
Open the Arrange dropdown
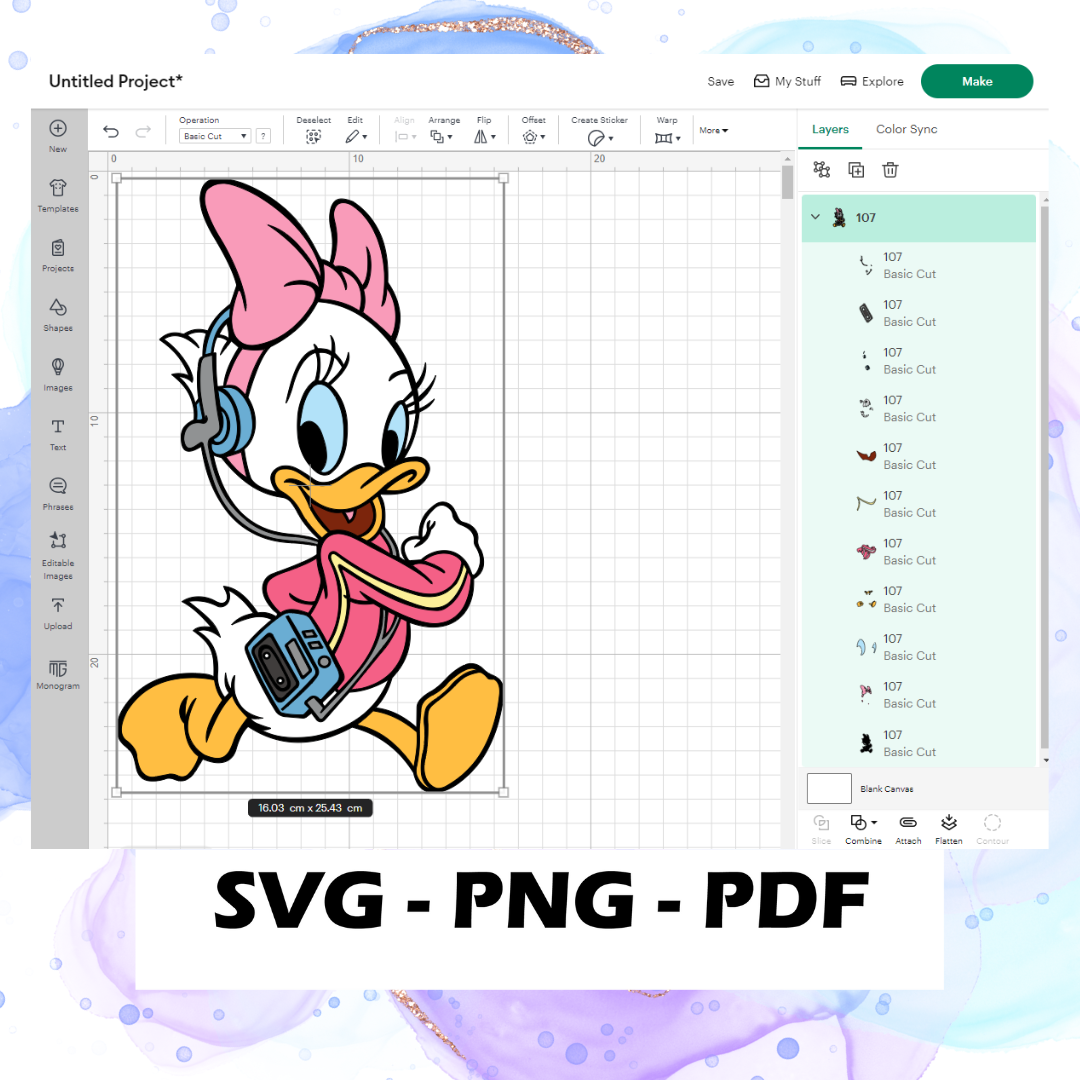442,136
